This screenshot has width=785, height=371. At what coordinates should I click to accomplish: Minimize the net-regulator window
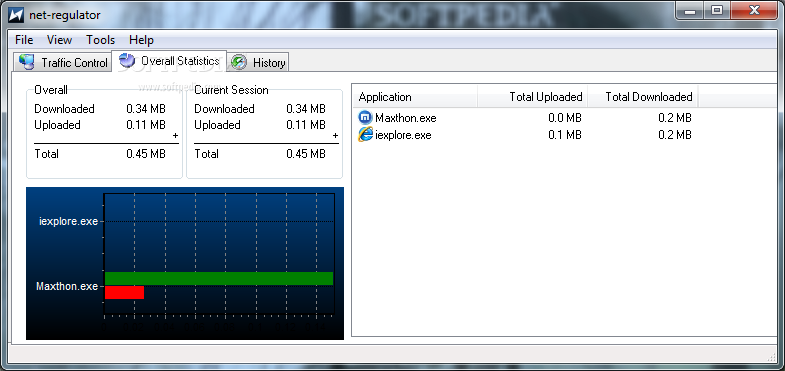pyautogui.click(x=690, y=11)
